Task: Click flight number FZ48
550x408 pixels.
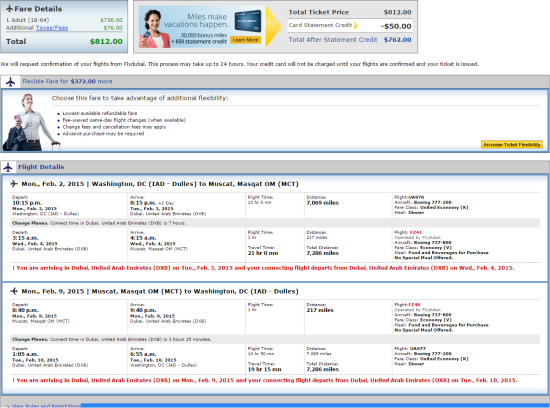Action: point(414,305)
